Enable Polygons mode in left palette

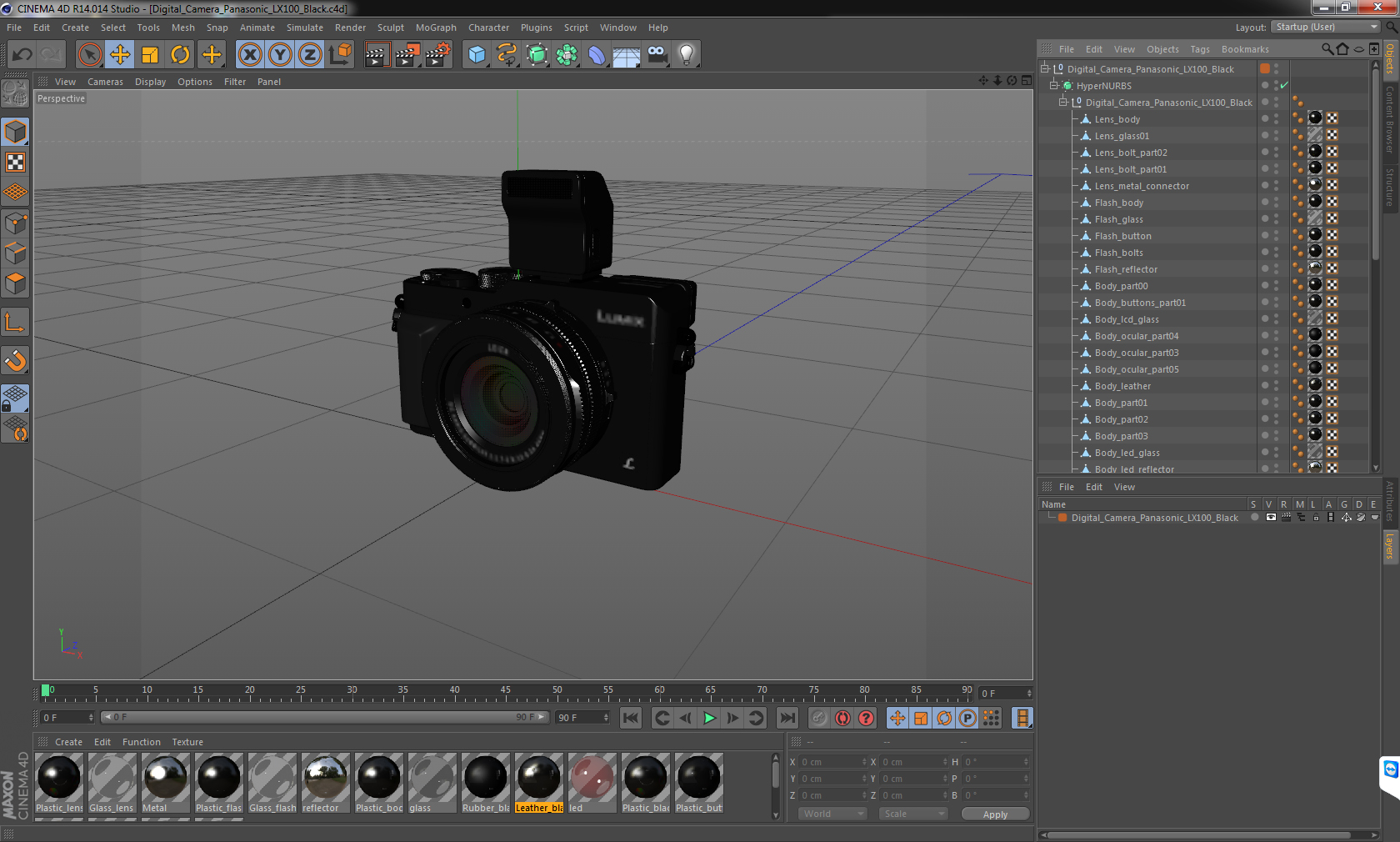[15, 283]
